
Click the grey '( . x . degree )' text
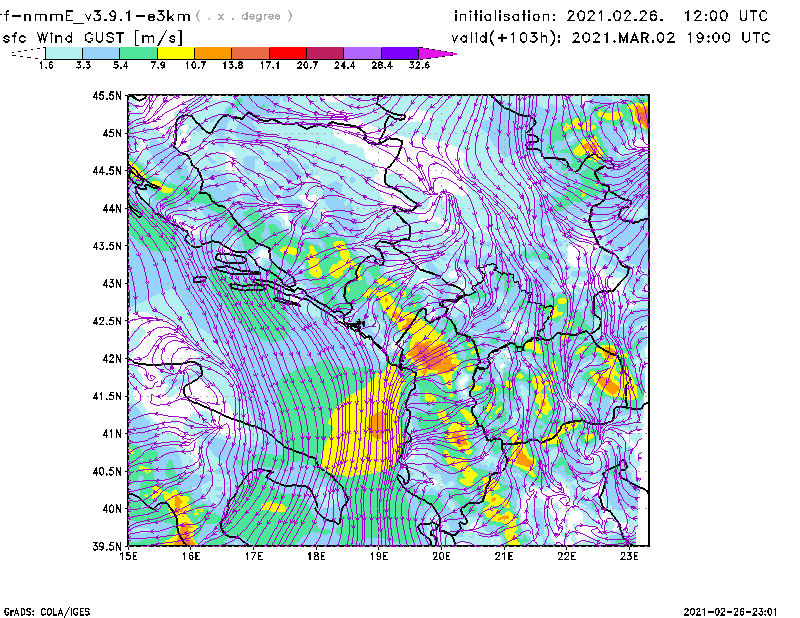click(244, 16)
